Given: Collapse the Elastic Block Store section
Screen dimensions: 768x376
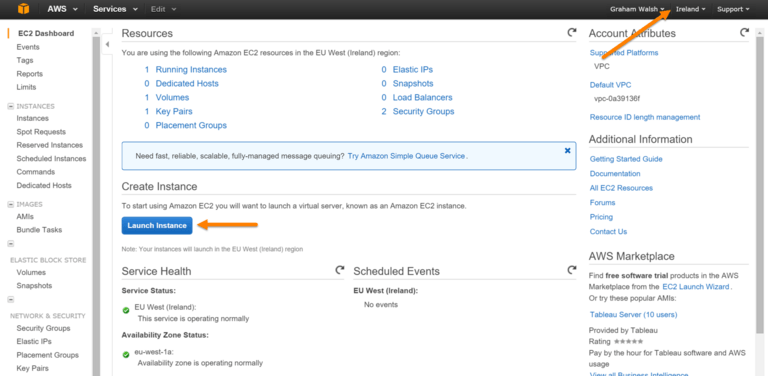Looking at the screenshot, I should coord(10,243).
